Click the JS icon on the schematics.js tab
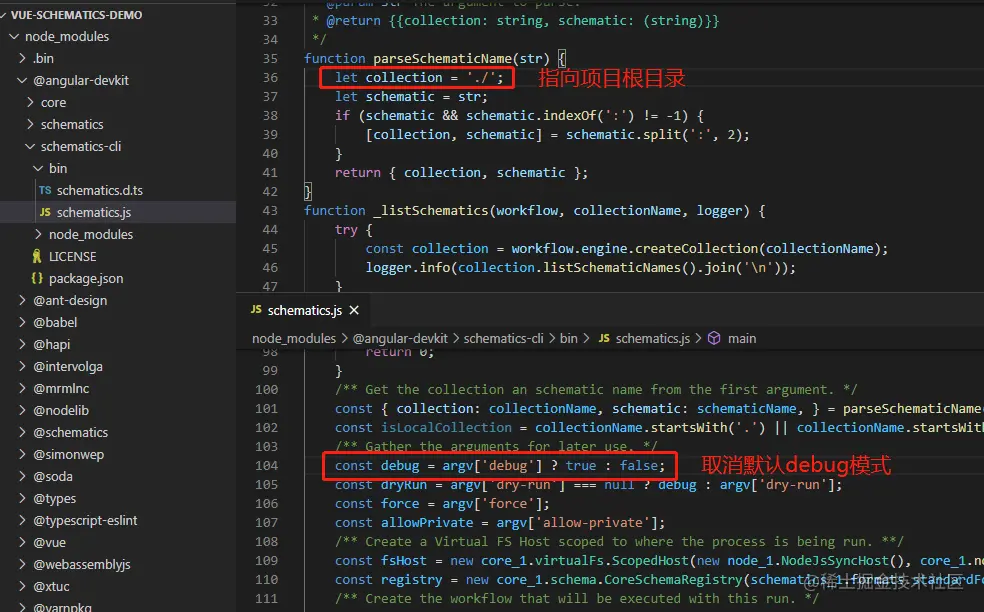Viewport: 984px width, 612px height. (x=256, y=309)
